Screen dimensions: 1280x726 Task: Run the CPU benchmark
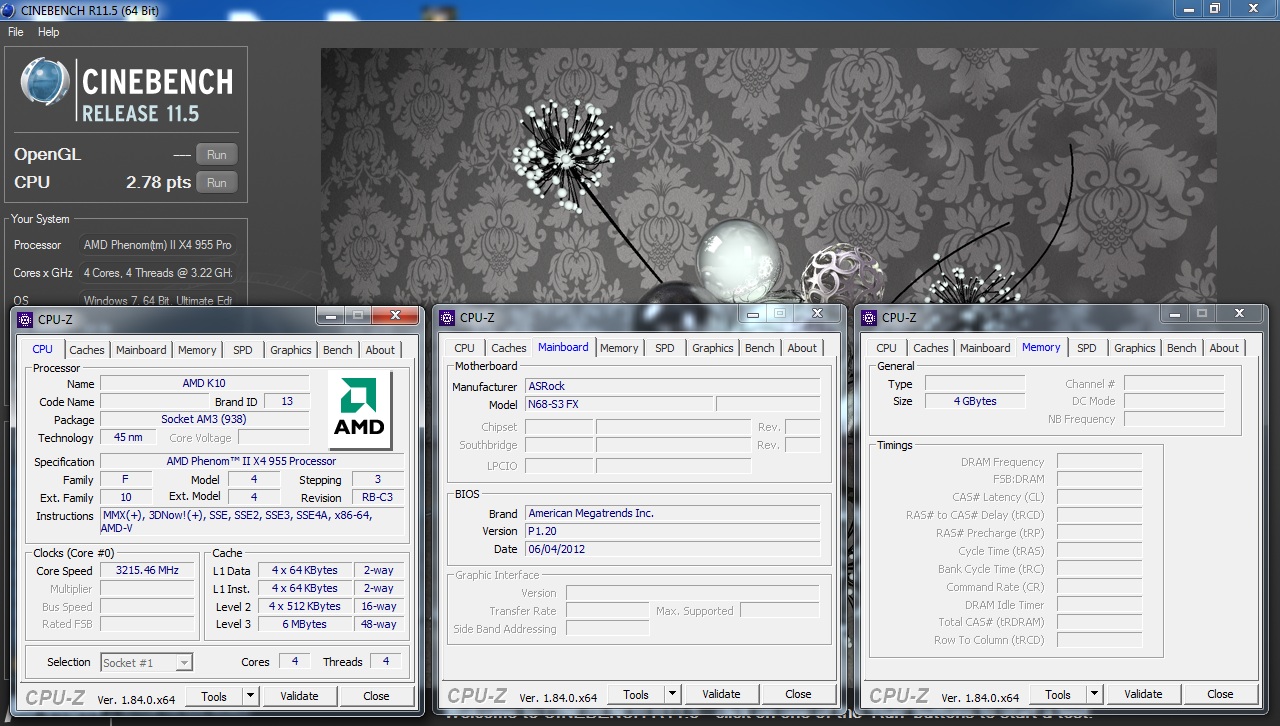coord(217,182)
